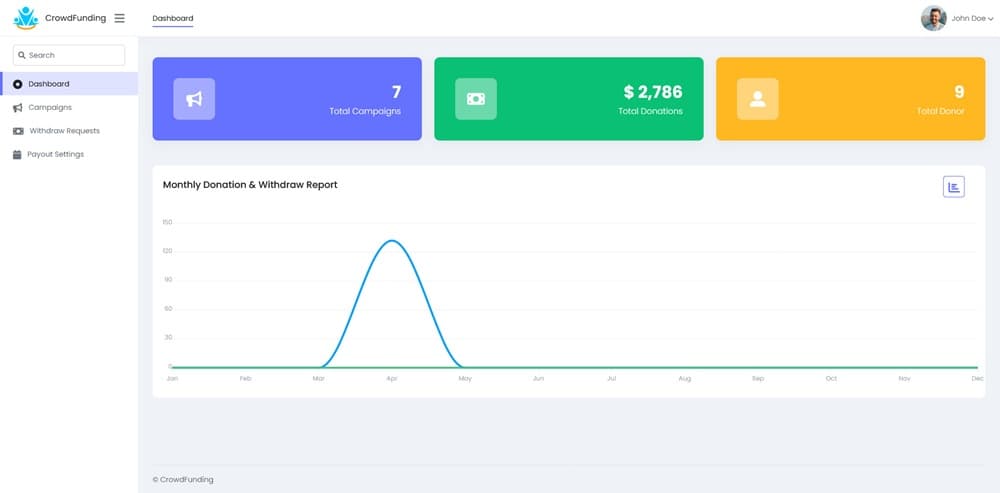Screen dimensions: 1000x493
Task: Focus the Search input field
Action: 69,55
